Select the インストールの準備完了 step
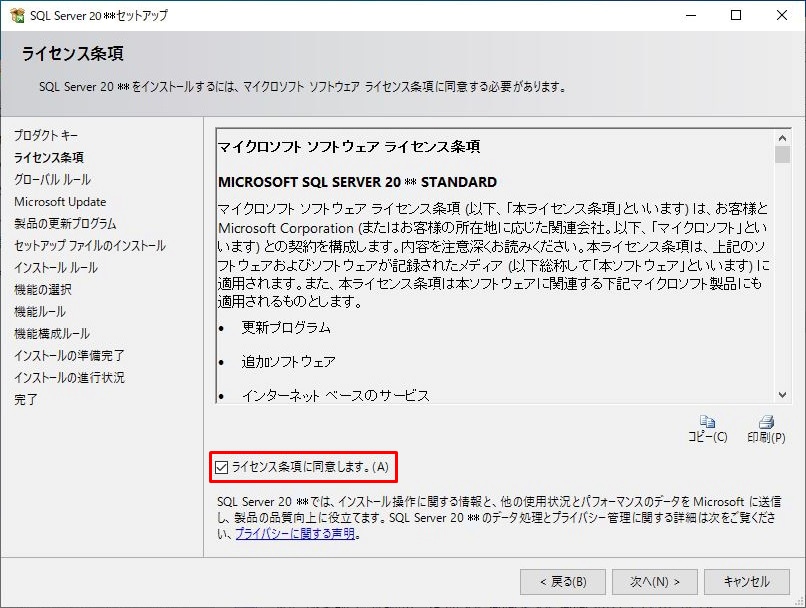 pos(69,356)
